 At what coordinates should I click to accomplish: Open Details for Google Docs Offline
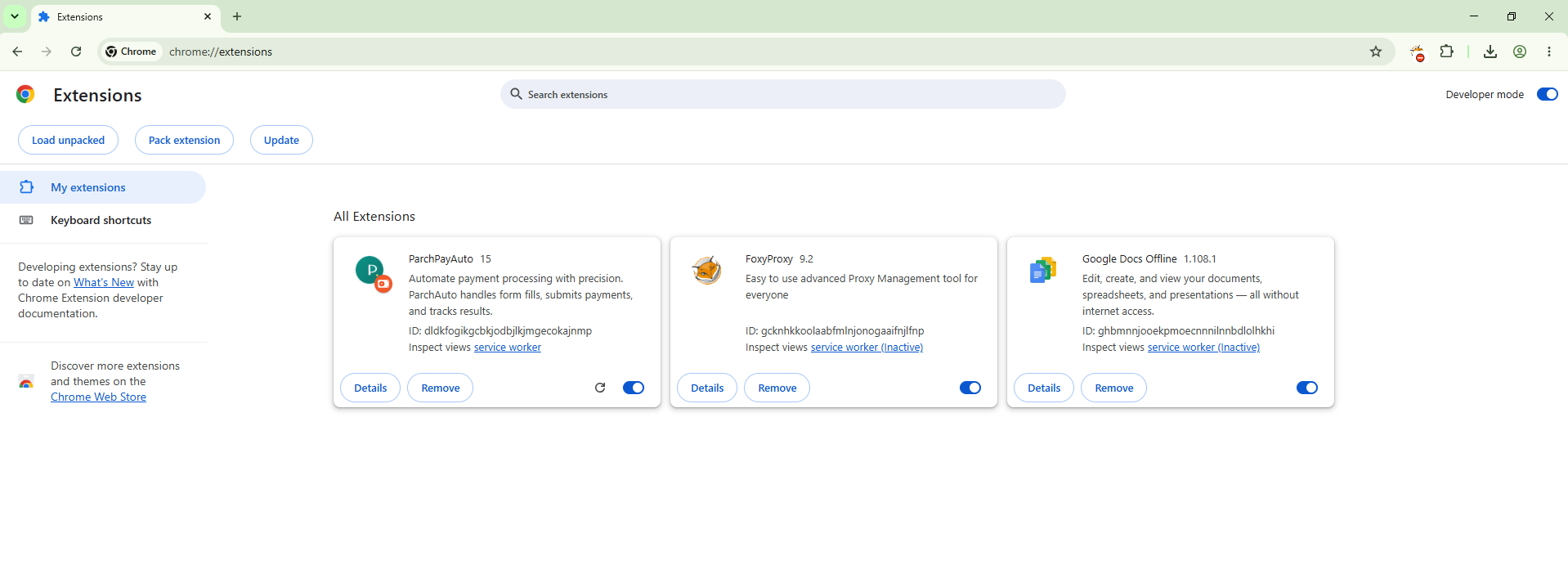click(x=1044, y=388)
